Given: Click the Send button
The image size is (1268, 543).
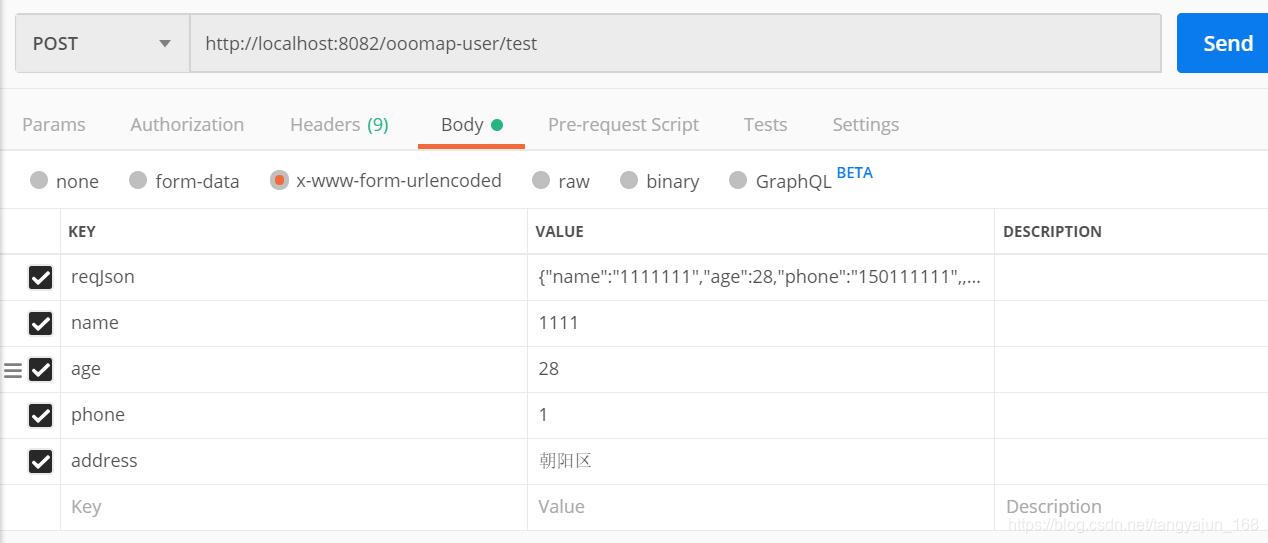Looking at the screenshot, I should [1227, 43].
